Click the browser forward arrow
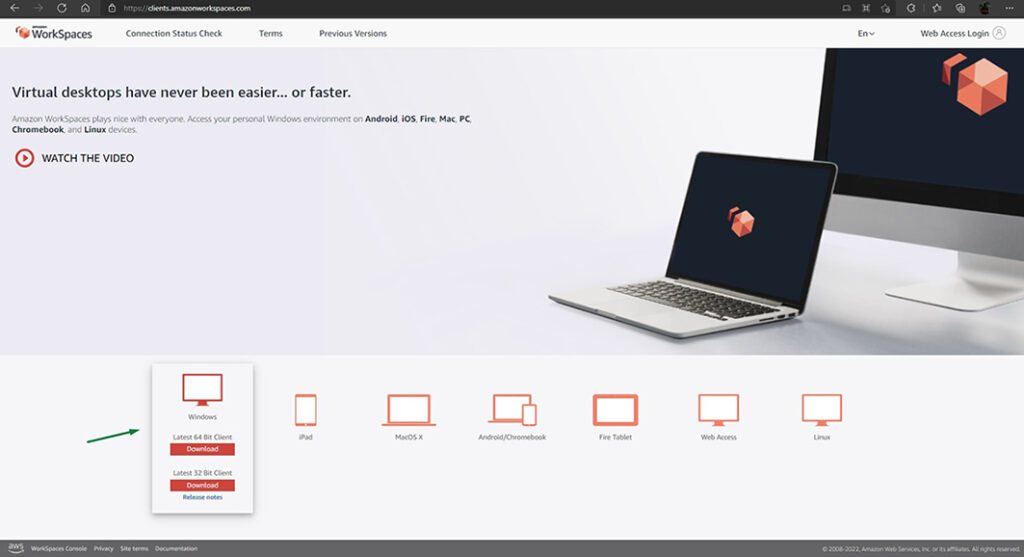 pos(38,8)
